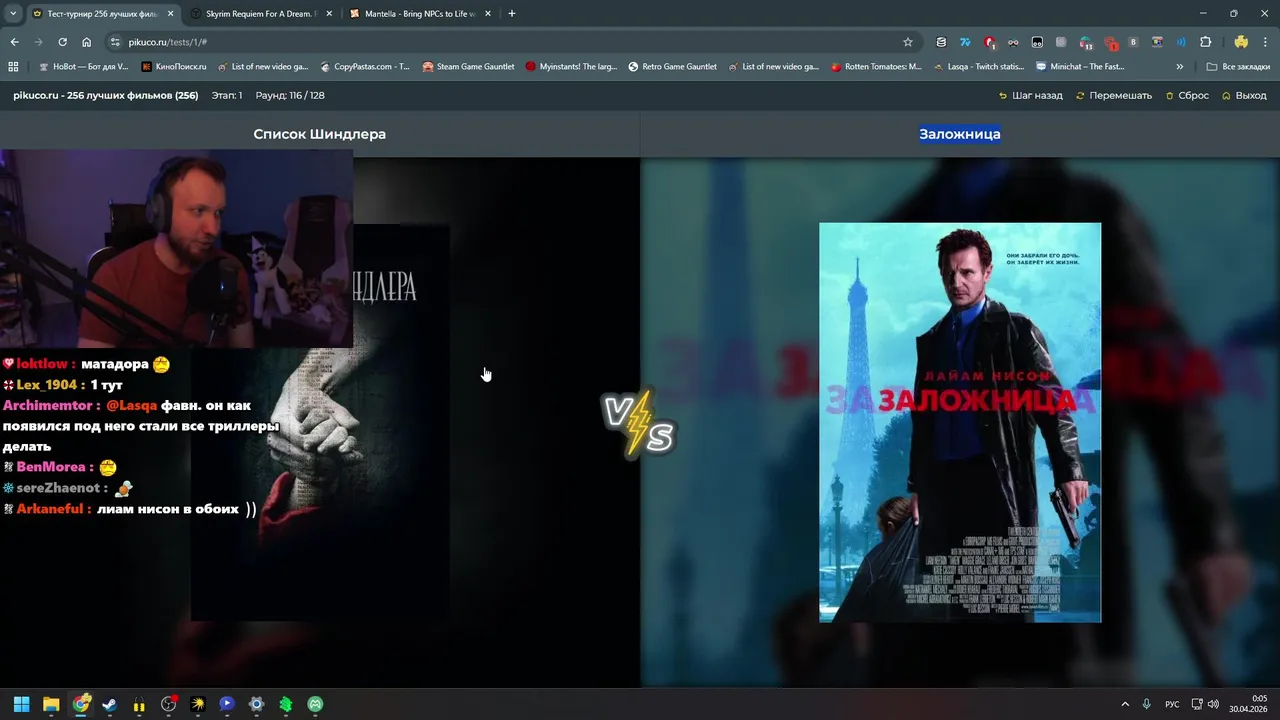Open the Chrome profile avatar
This screenshot has height=720, width=1280.
pyautogui.click(x=1241, y=42)
